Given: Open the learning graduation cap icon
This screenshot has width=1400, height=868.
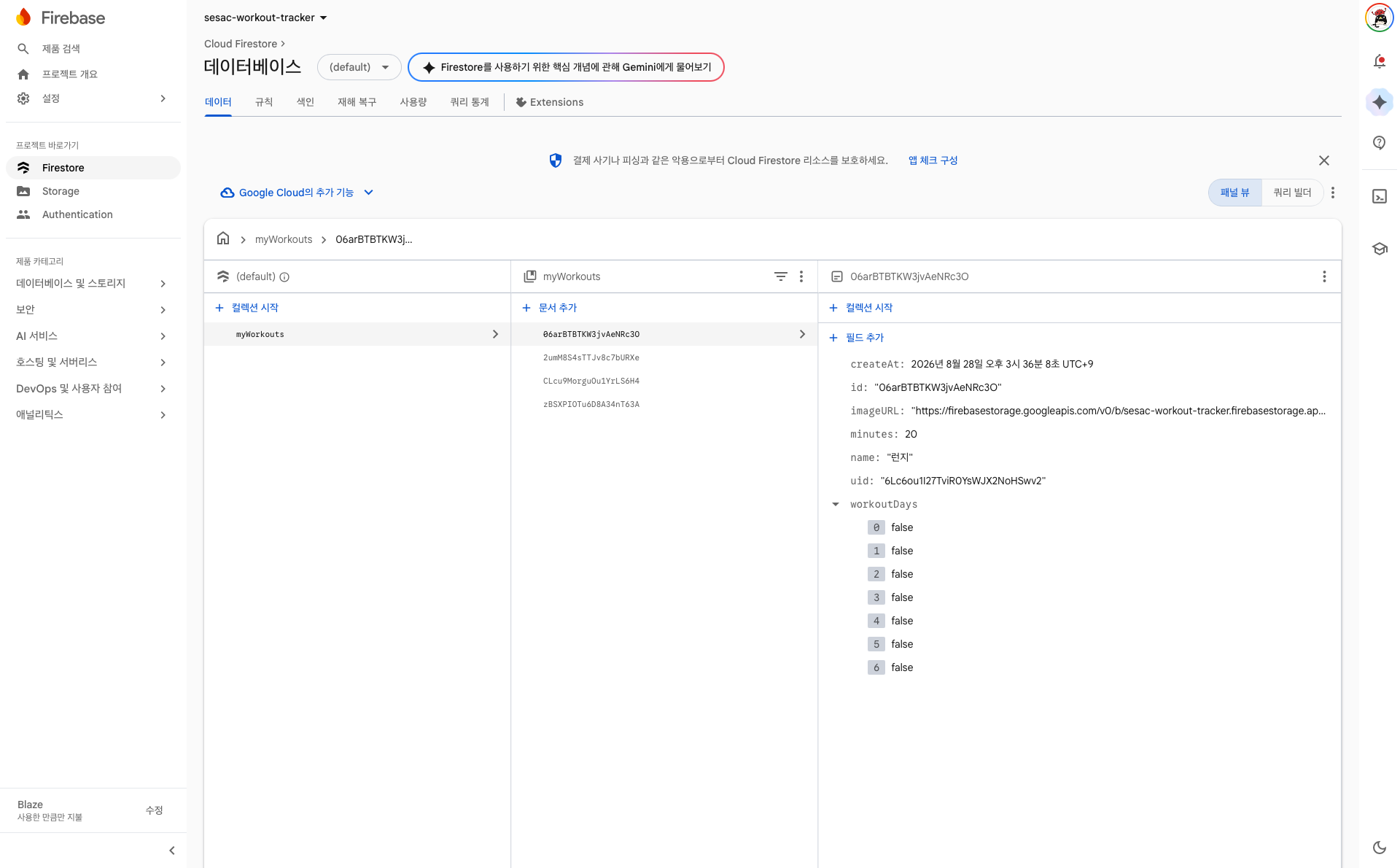Looking at the screenshot, I should click(x=1379, y=249).
